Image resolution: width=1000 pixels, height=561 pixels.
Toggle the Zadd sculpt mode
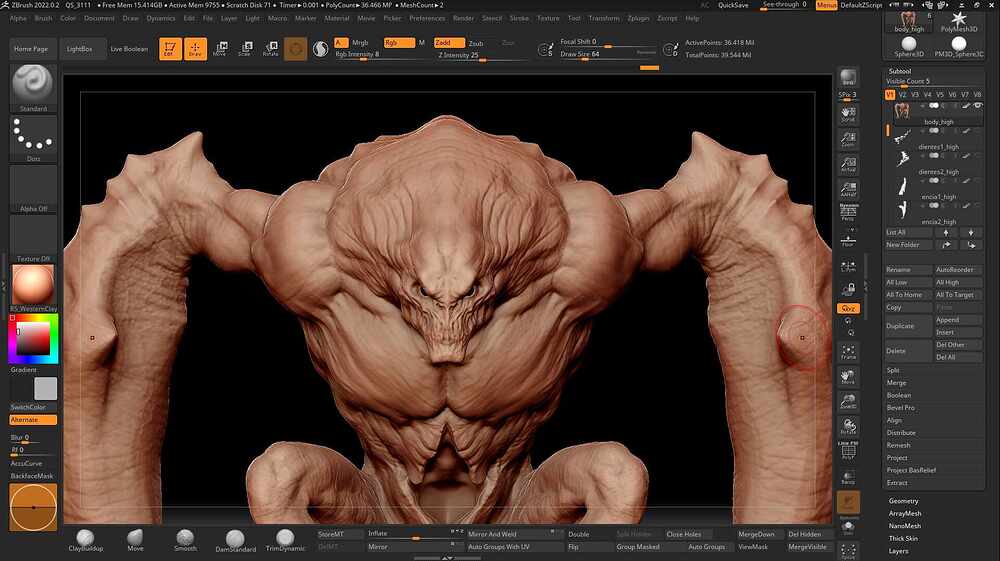[x=449, y=43]
